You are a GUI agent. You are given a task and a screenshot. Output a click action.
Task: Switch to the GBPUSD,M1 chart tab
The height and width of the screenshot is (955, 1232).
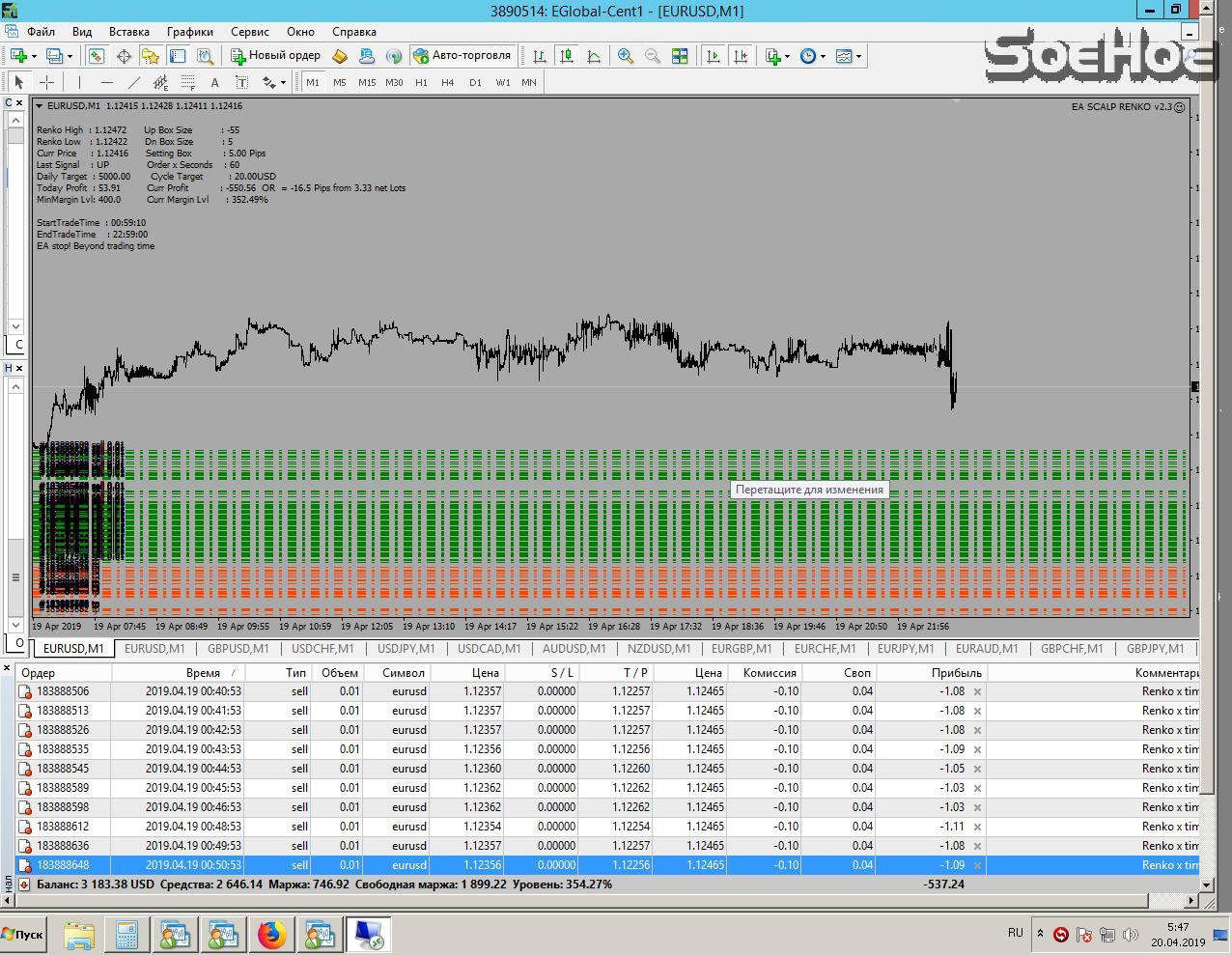(238, 649)
